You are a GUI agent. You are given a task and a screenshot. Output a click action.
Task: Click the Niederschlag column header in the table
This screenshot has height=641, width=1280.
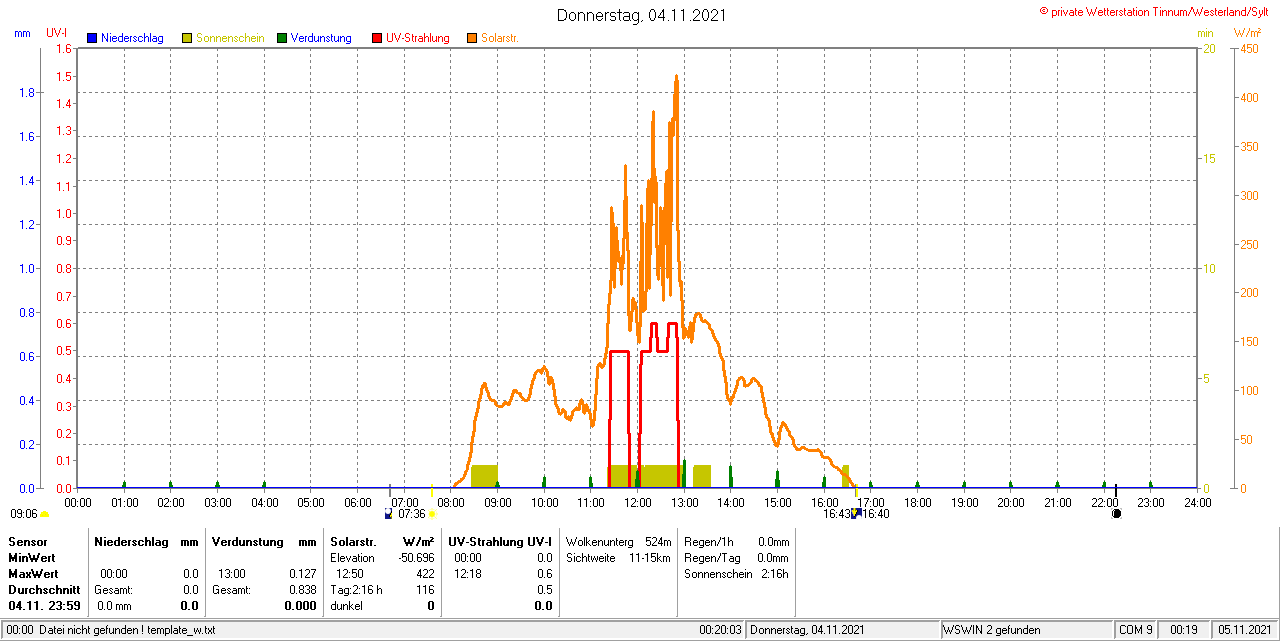point(131,541)
